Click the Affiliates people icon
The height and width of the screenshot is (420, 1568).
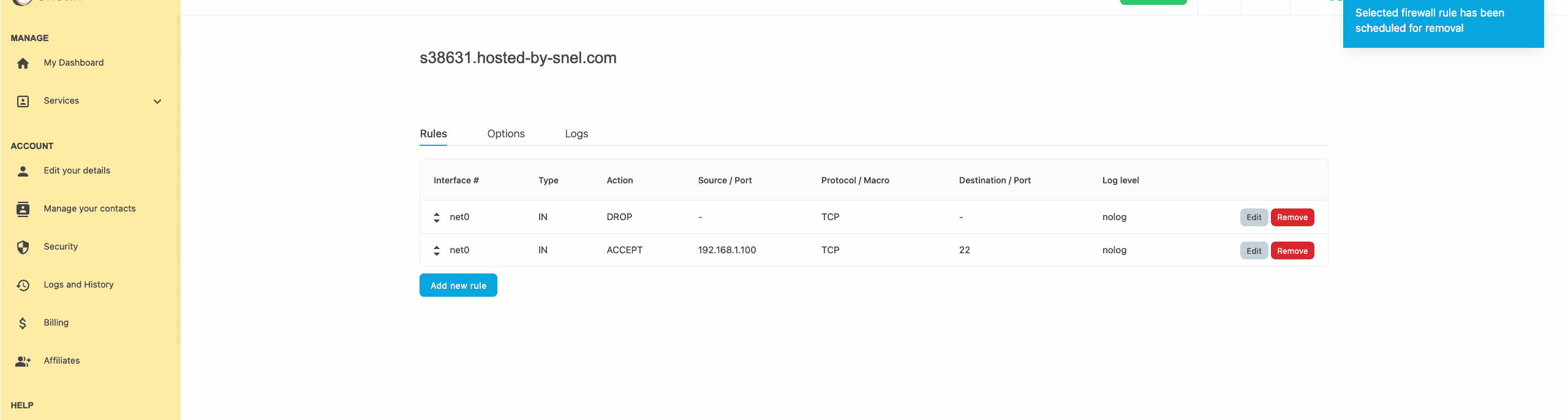[x=23, y=361]
